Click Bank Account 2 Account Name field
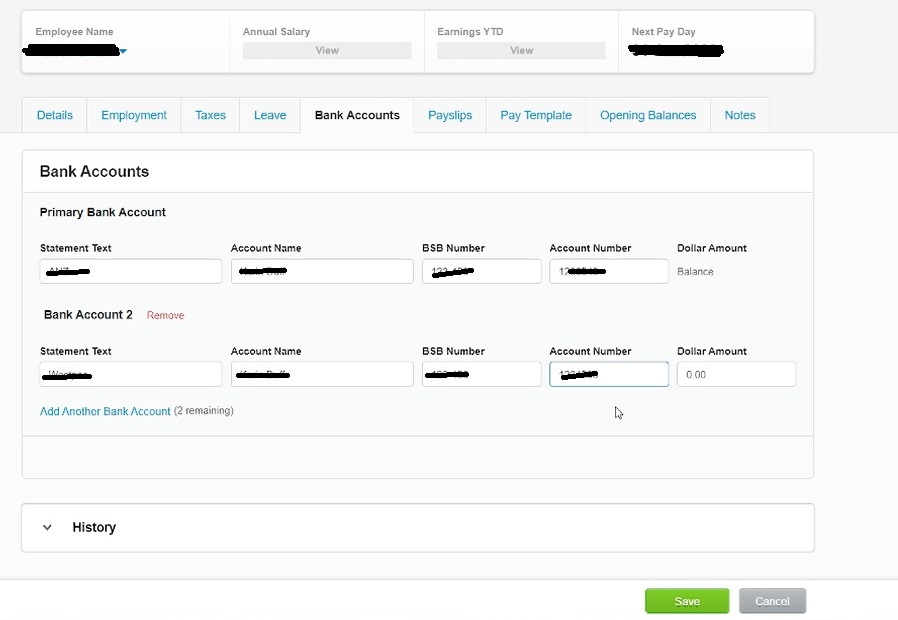This screenshot has height=620, width=898. (322, 374)
